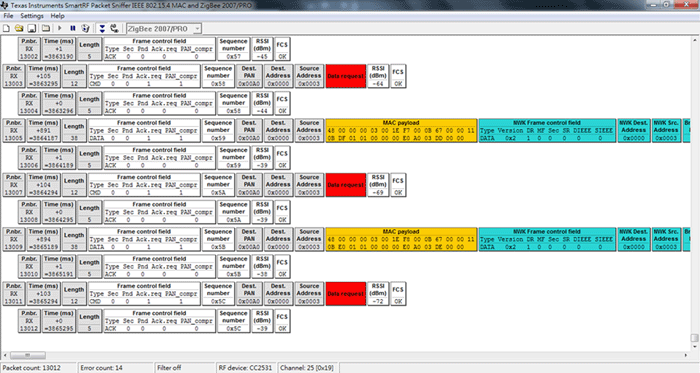This screenshot has height=373, width=700.
Task: Click the folder icon in toolbar
Action: pos(46,29)
